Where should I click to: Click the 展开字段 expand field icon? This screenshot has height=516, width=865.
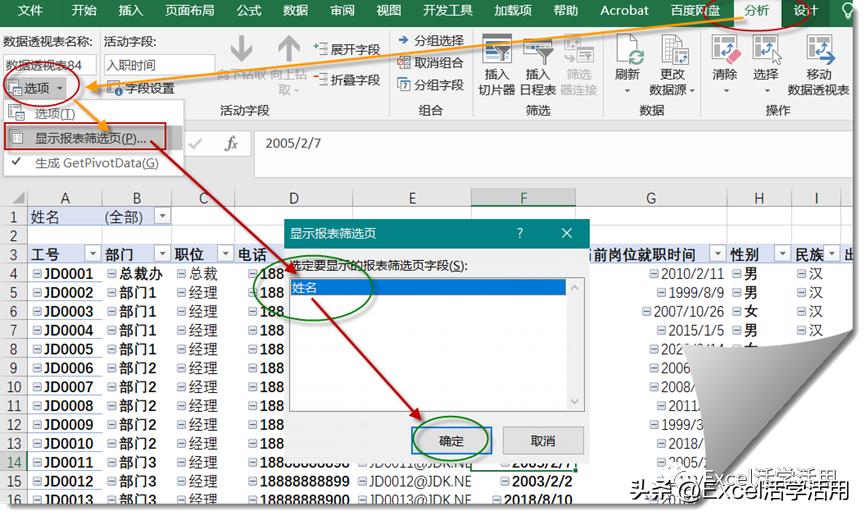pos(321,49)
